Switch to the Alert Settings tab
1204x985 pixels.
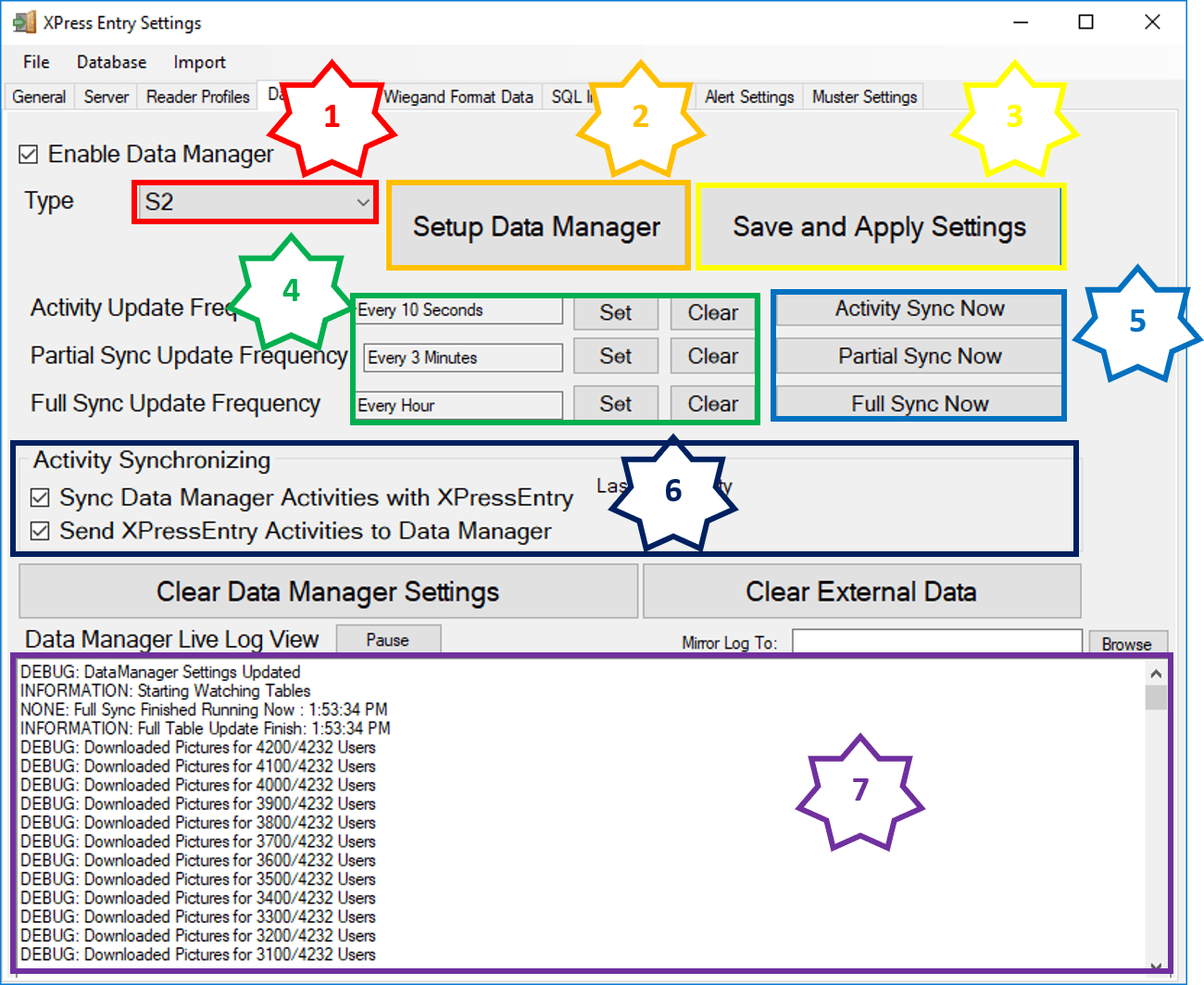coord(749,96)
